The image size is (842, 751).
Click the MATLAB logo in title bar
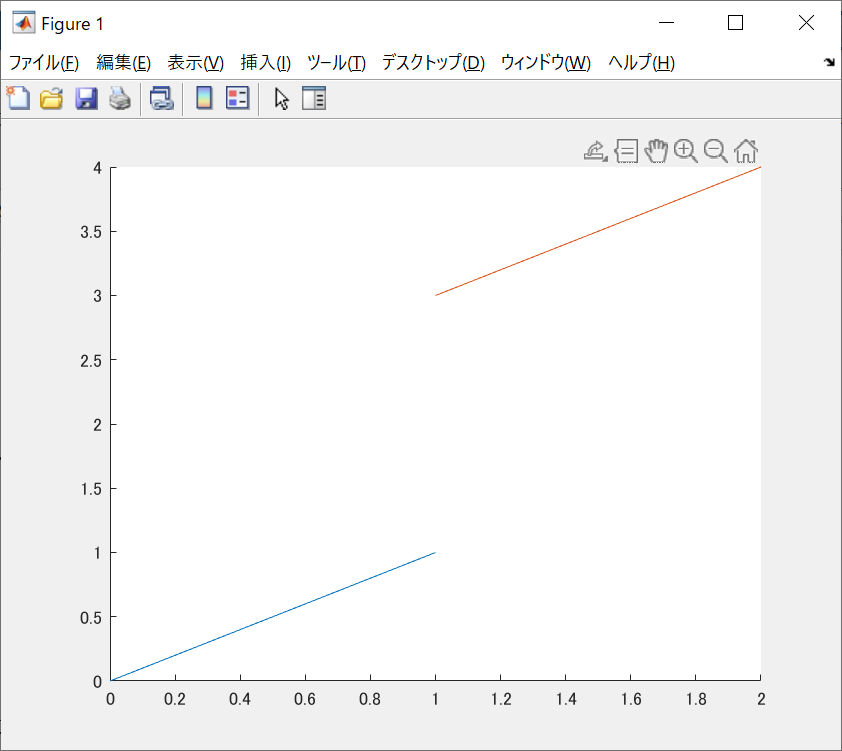(x=24, y=23)
